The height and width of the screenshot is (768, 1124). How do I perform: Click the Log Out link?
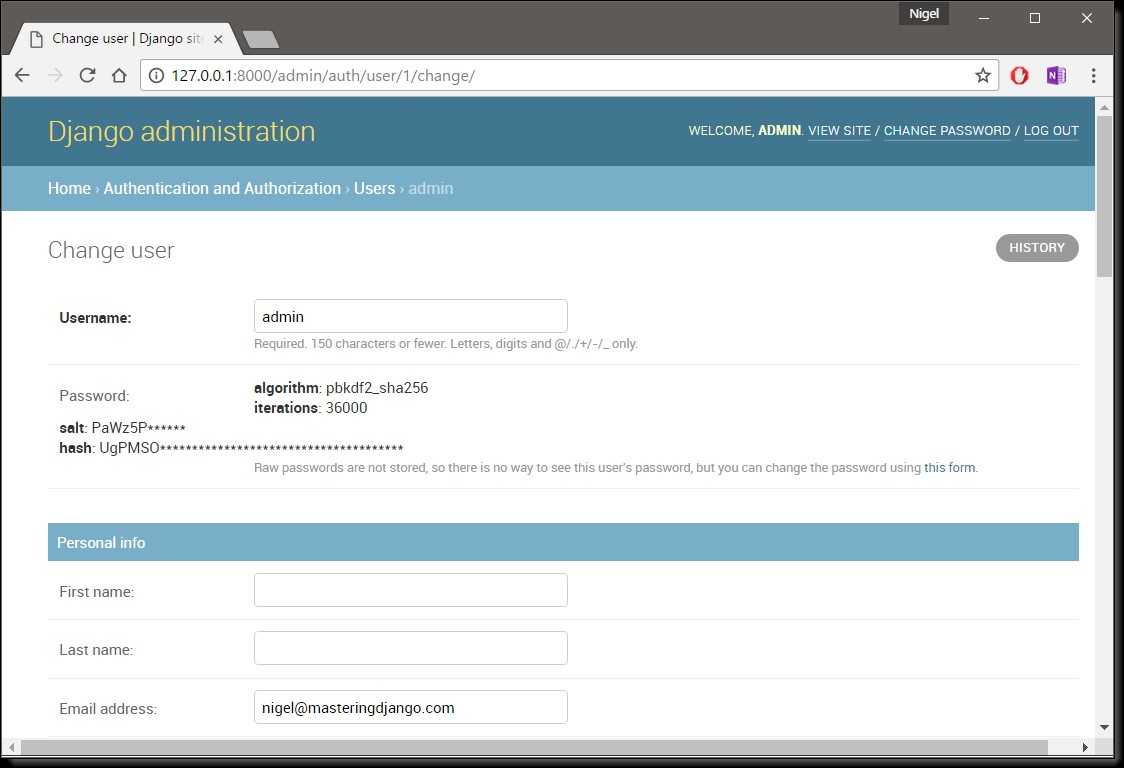(x=1051, y=131)
